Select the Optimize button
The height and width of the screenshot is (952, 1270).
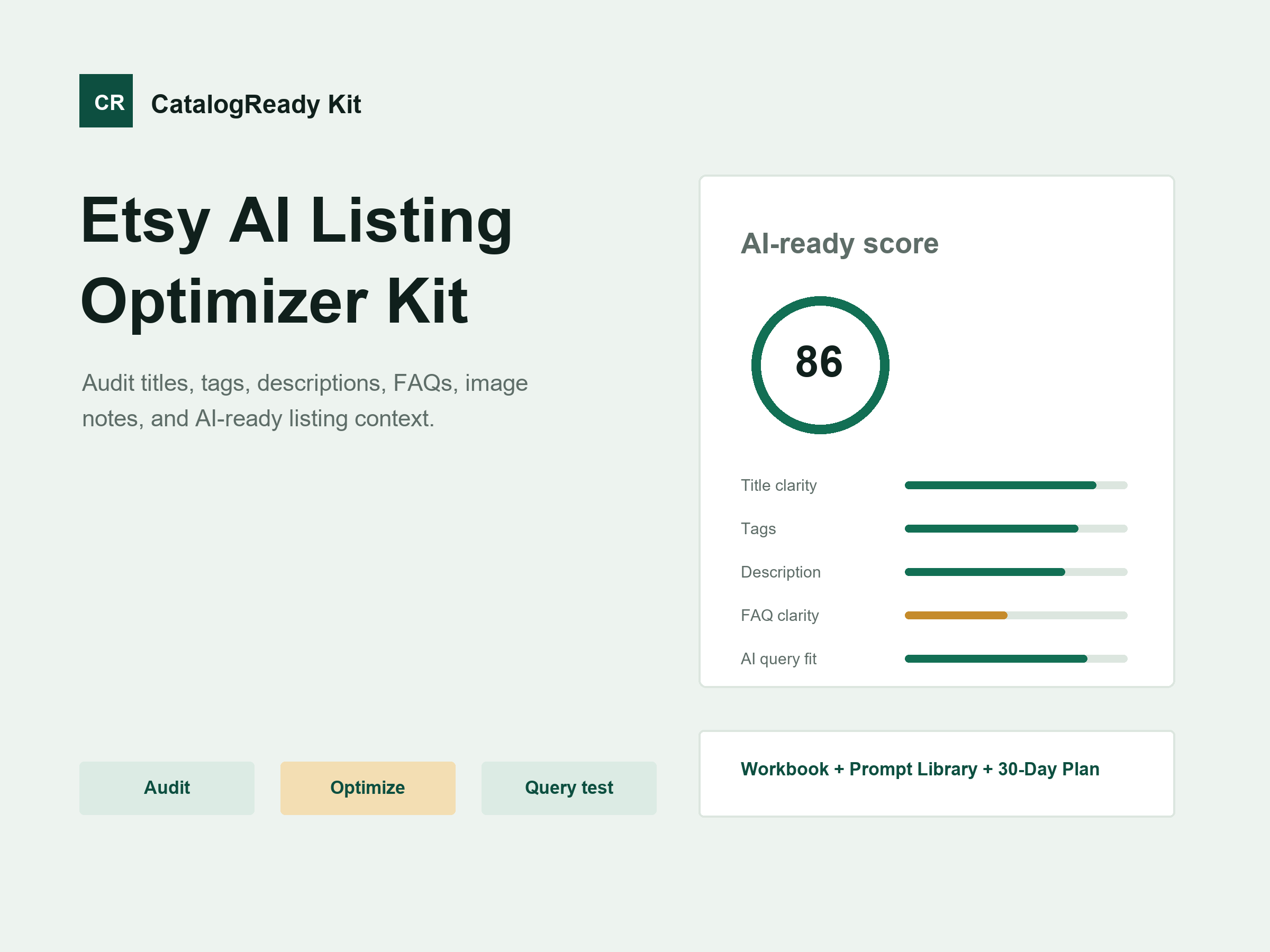tap(367, 788)
